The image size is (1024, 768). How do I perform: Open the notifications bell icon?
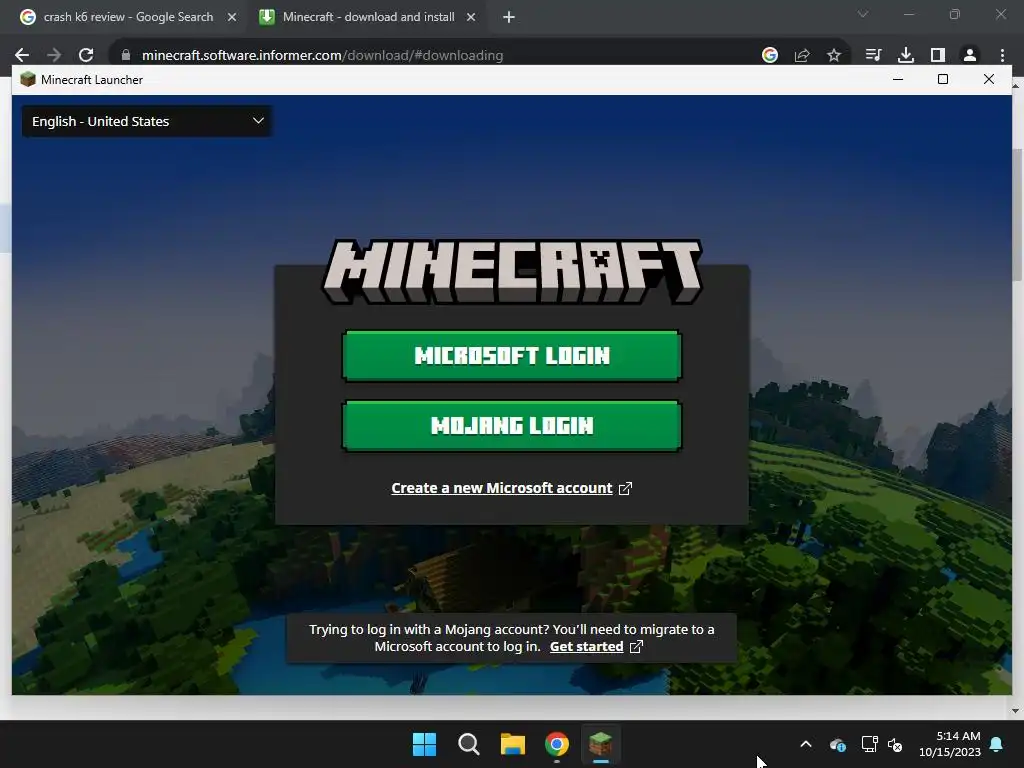coord(997,744)
